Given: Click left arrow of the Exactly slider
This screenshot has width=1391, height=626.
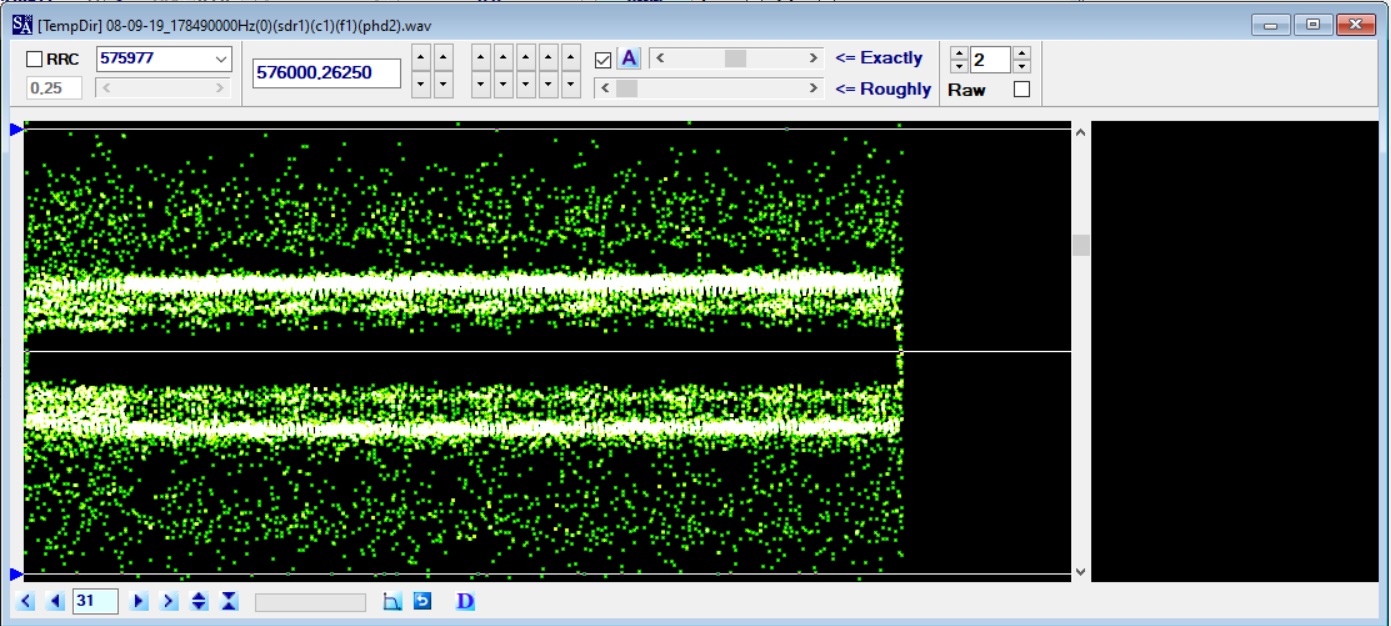Looking at the screenshot, I should pyautogui.click(x=660, y=59).
